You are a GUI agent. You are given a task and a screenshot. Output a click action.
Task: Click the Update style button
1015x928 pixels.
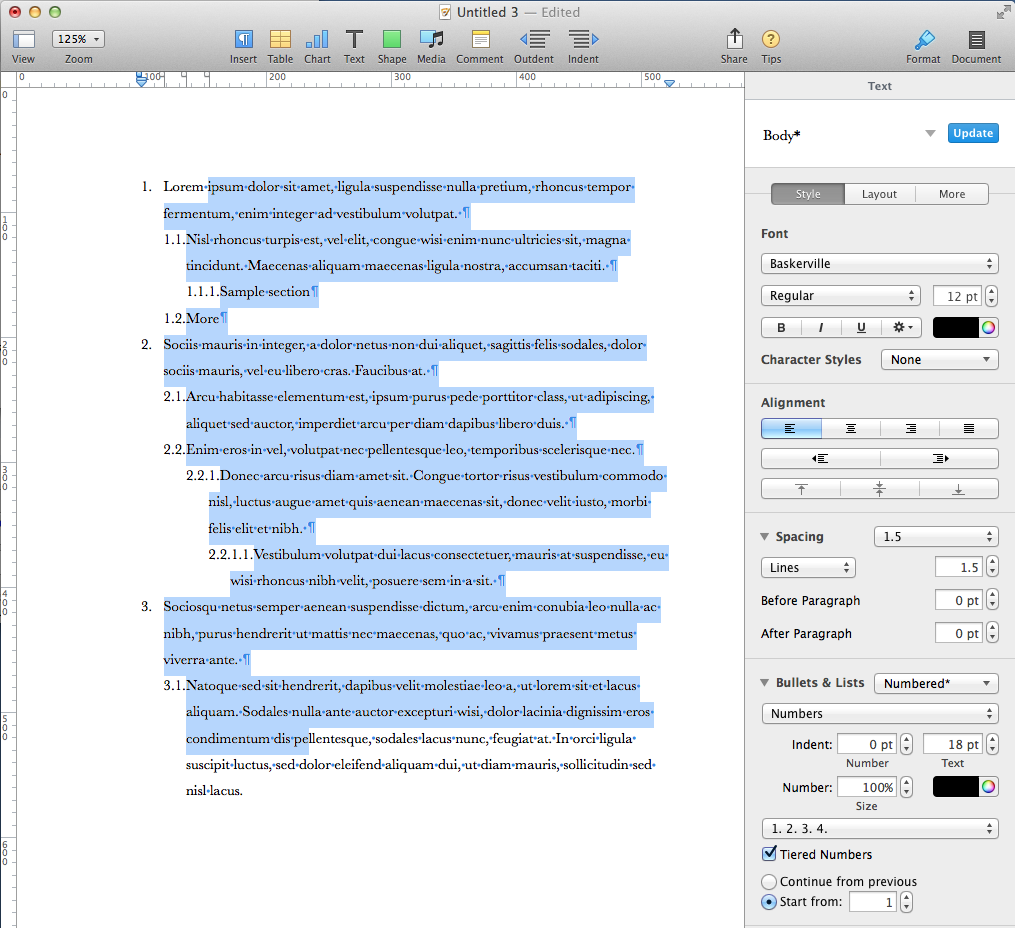click(x=972, y=133)
